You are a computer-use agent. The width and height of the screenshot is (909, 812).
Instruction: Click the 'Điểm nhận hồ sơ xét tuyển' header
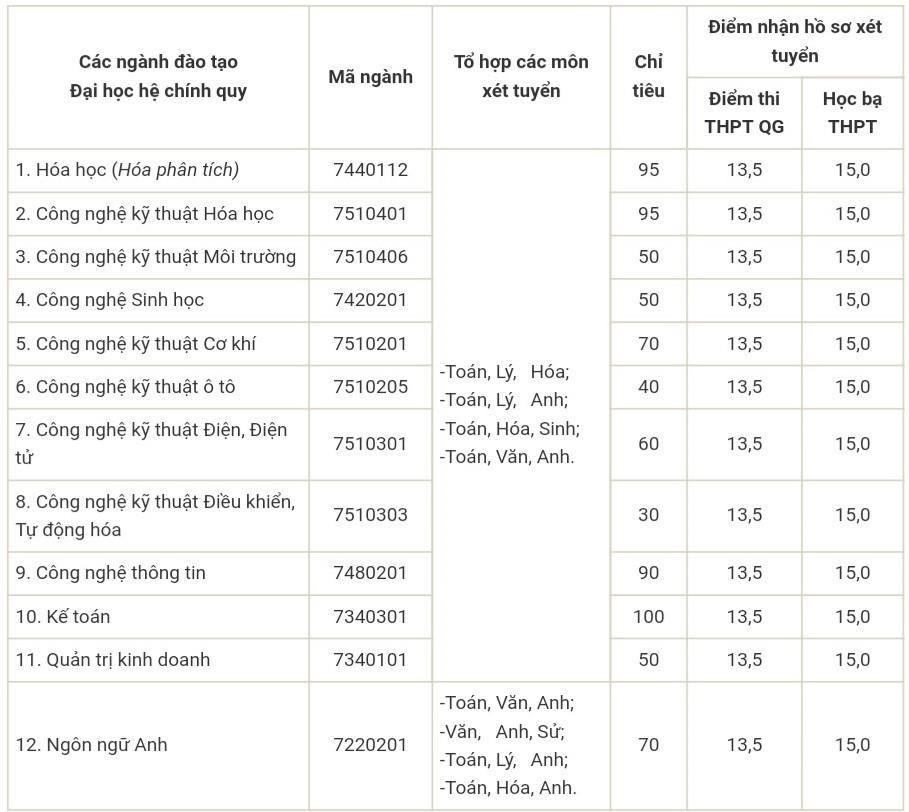(x=795, y=41)
